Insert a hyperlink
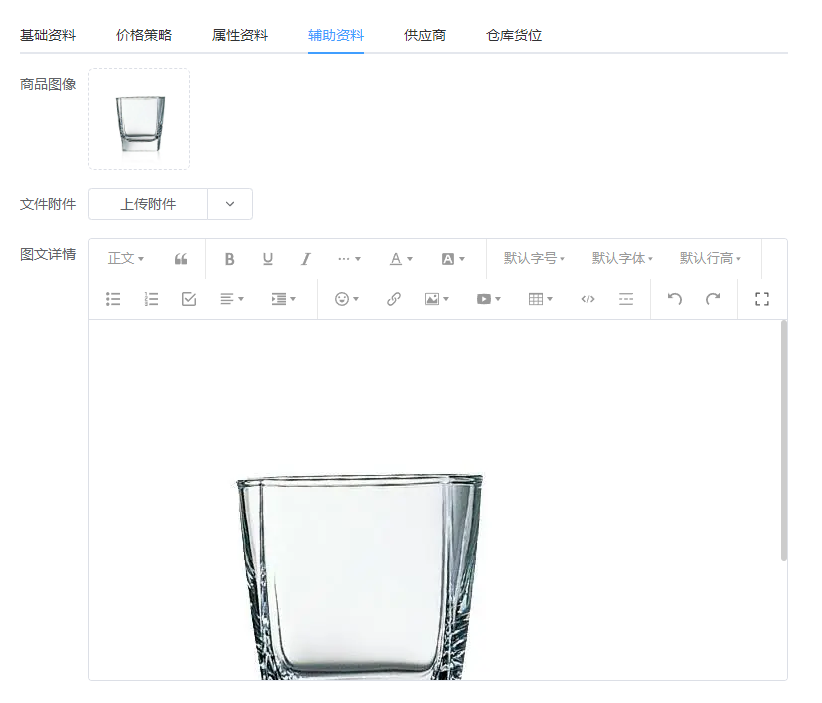Viewport: 822px width, 703px height. pos(394,299)
